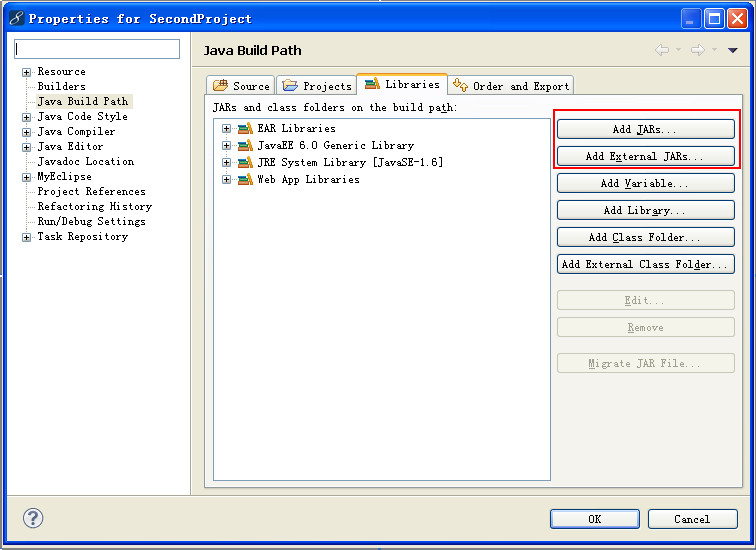
Task: Switch to the Source tab
Action: point(241,85)
